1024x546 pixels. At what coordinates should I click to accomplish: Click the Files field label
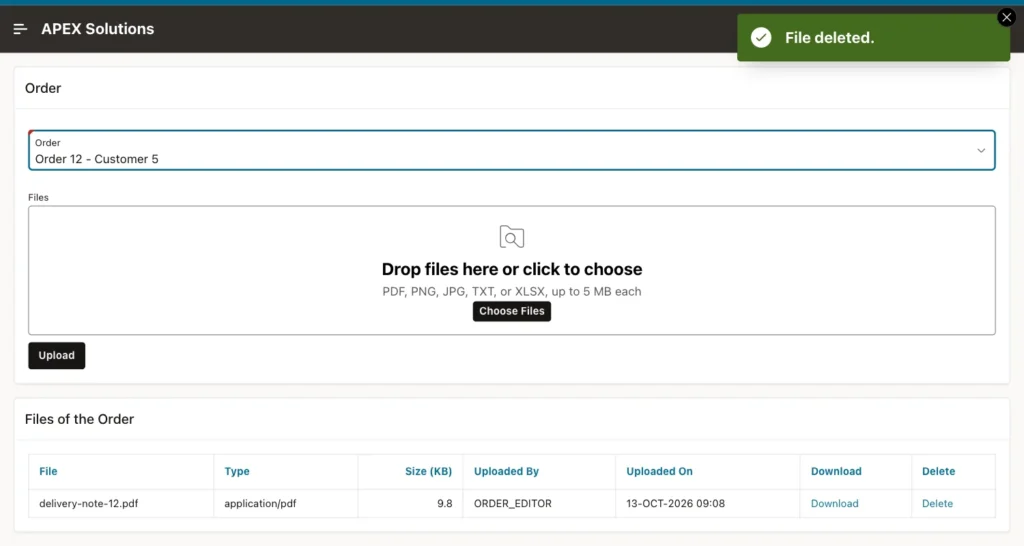point(39,197)
